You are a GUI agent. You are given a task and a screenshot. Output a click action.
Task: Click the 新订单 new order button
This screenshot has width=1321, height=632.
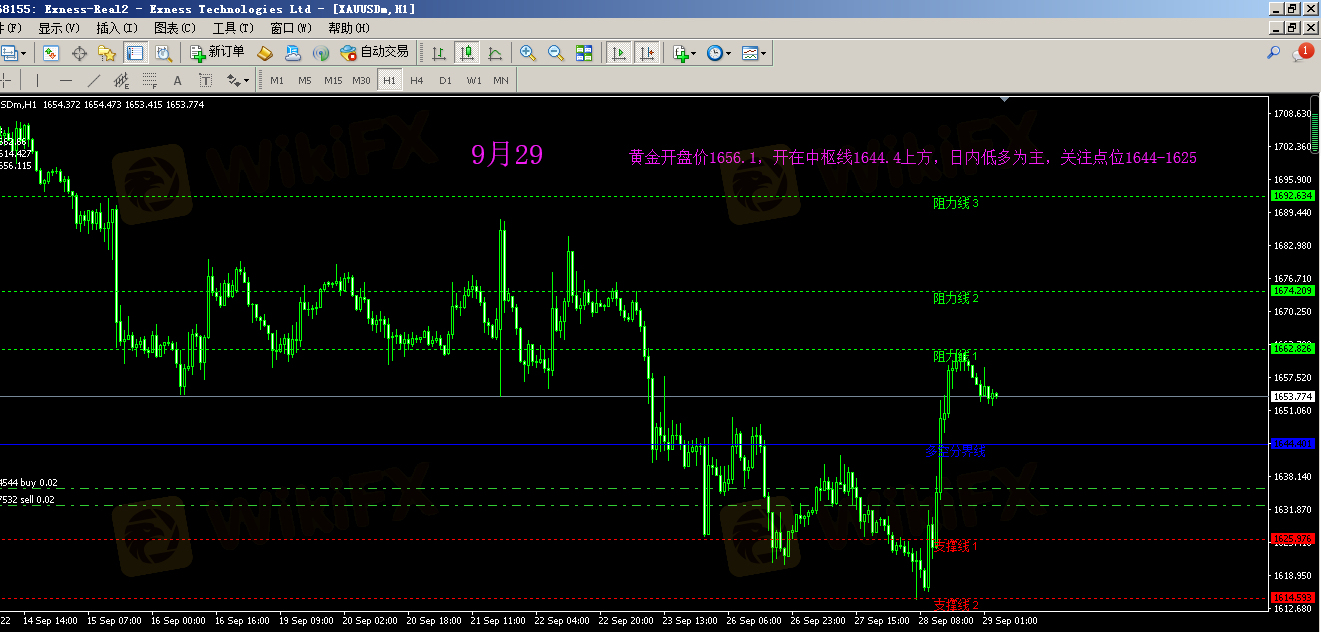217,53
